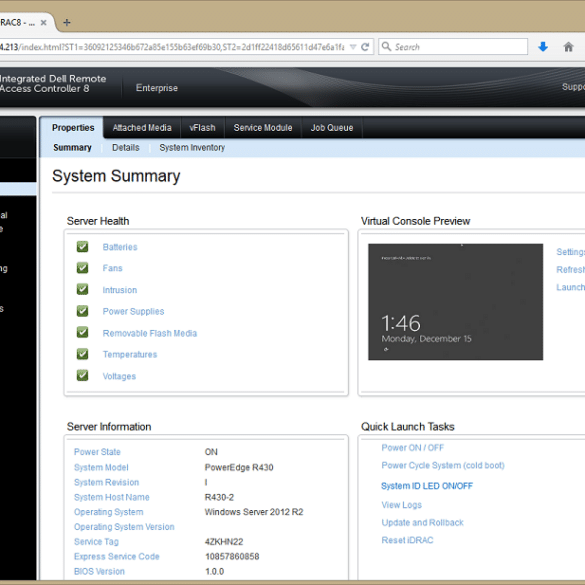The image size is (585, 585).
Task: Open the Batteries health link
Action: pyautogui.click(x=120, y=247)
